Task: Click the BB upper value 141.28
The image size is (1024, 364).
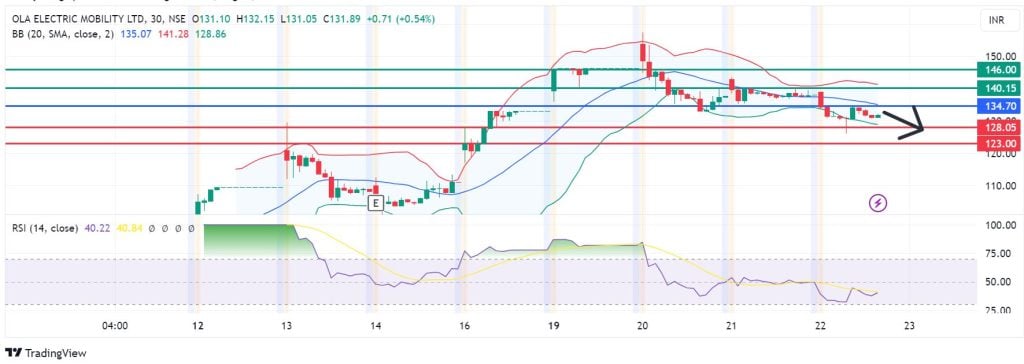Action: 174,34
